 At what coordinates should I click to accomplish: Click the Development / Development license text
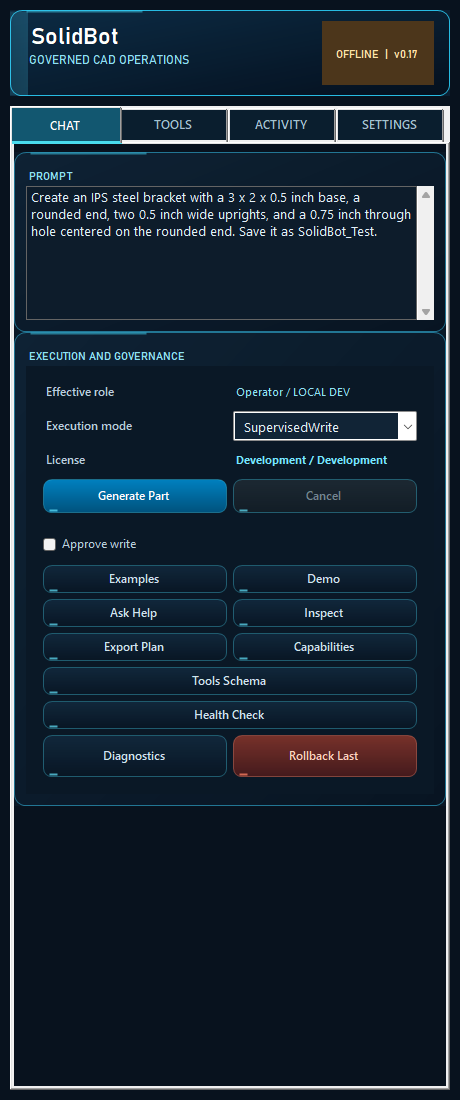click(x=311, y=460)
